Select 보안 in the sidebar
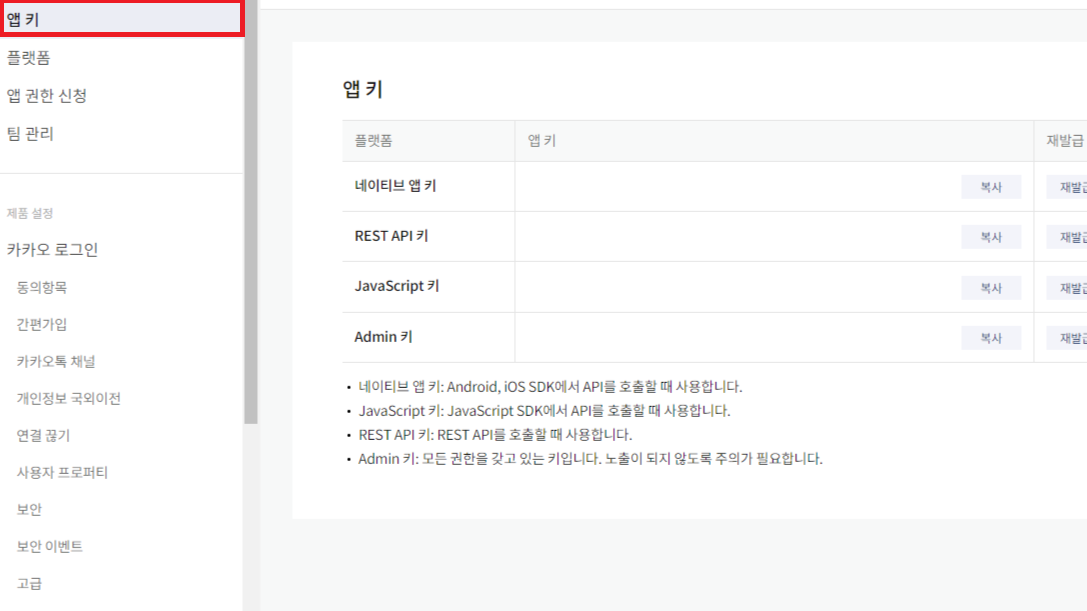1087x611 pixels. point(29,510)
